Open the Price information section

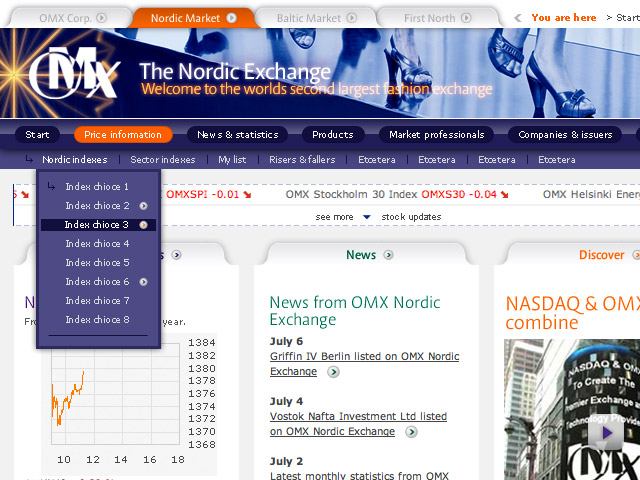coord(123,135)
